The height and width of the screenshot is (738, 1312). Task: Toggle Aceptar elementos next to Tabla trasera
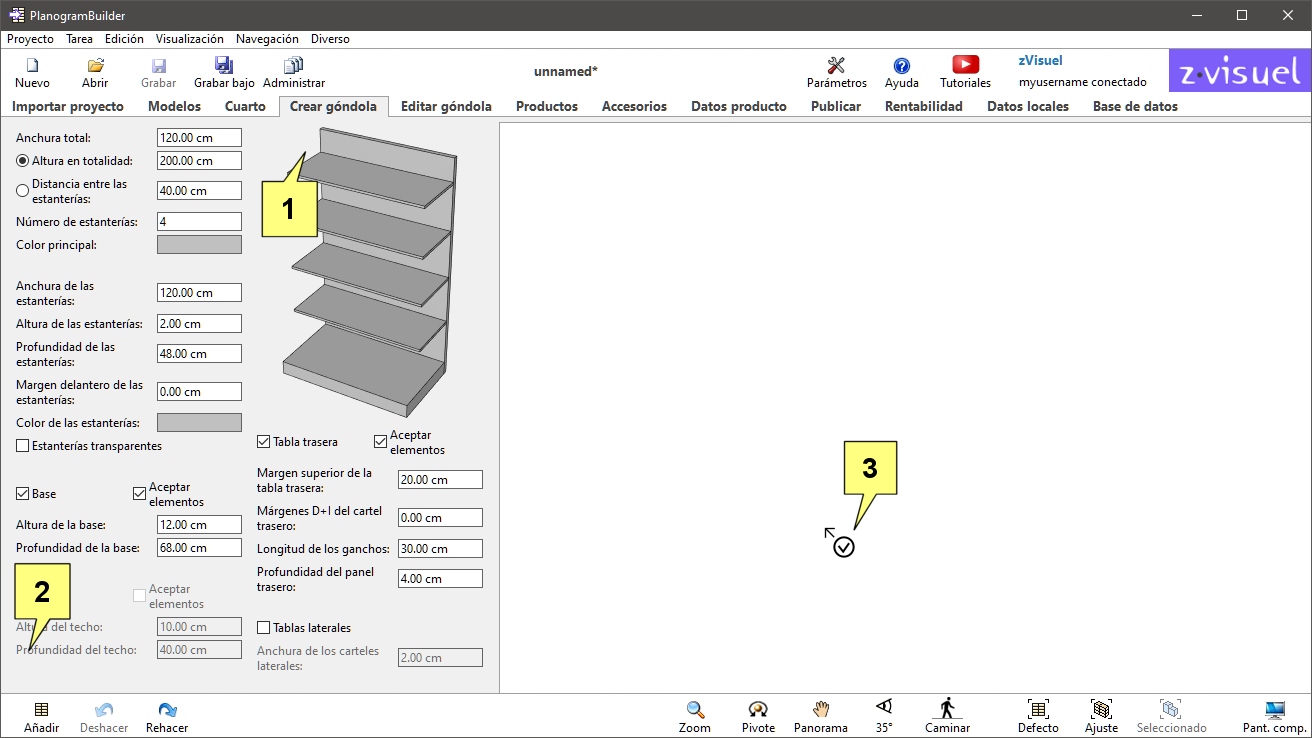pos(381,442)
